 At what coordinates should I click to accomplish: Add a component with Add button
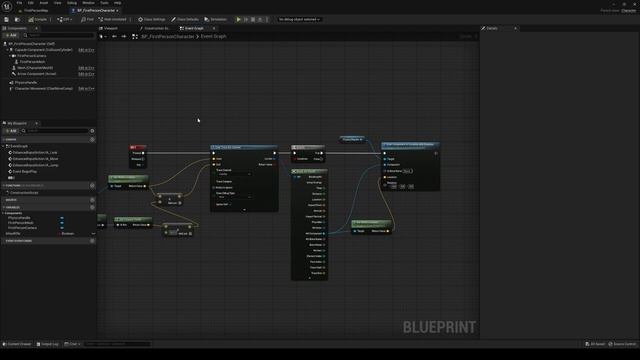click(x=11, y=36)
